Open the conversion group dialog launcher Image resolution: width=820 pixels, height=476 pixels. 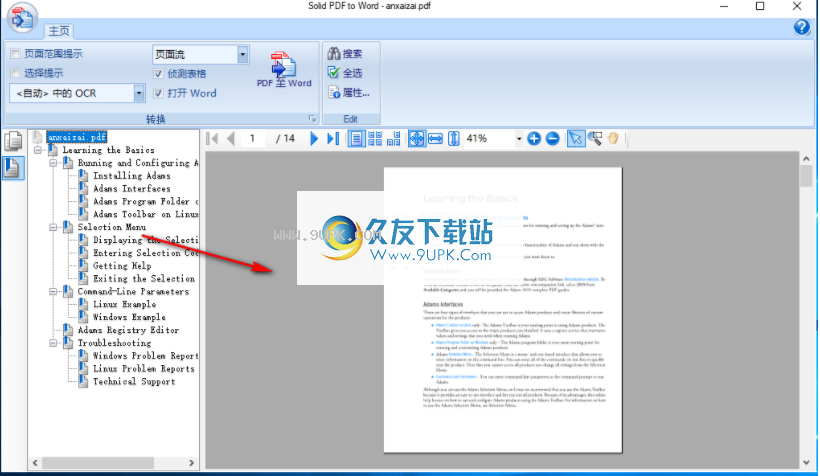point(312,119)
